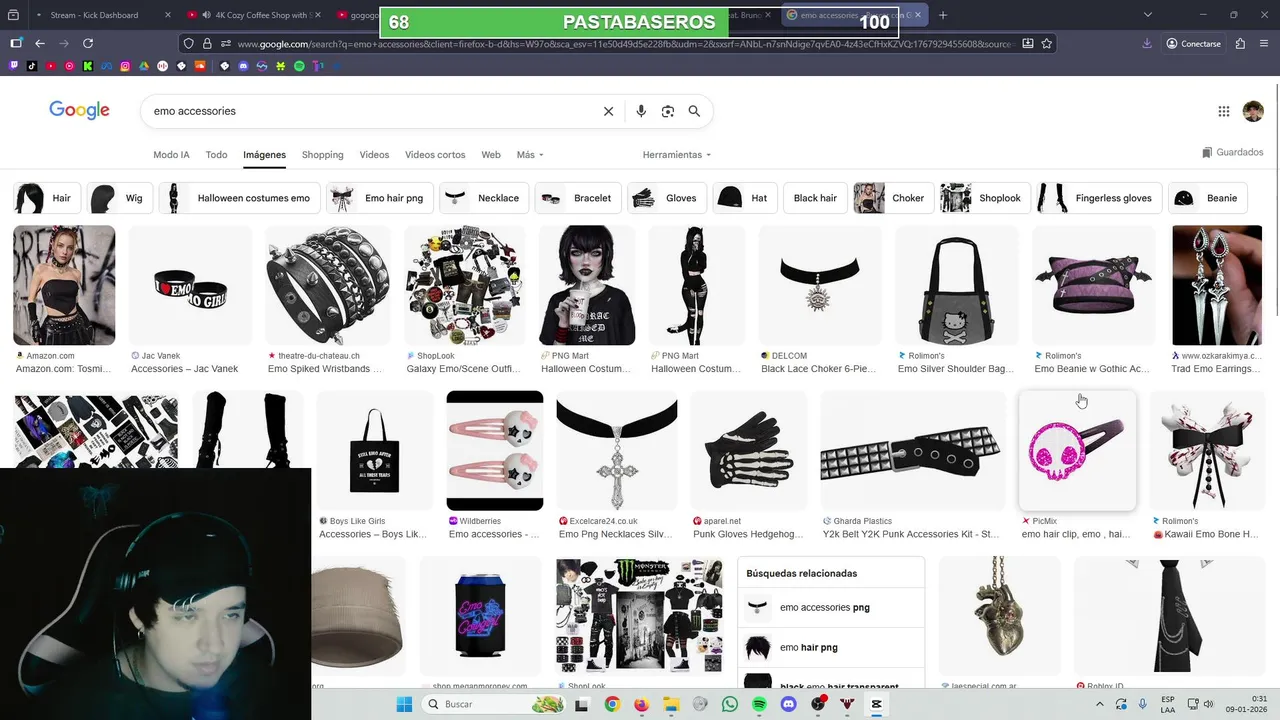Filter by the Beanie chip
The image size is (1280, 720).
1210,198
